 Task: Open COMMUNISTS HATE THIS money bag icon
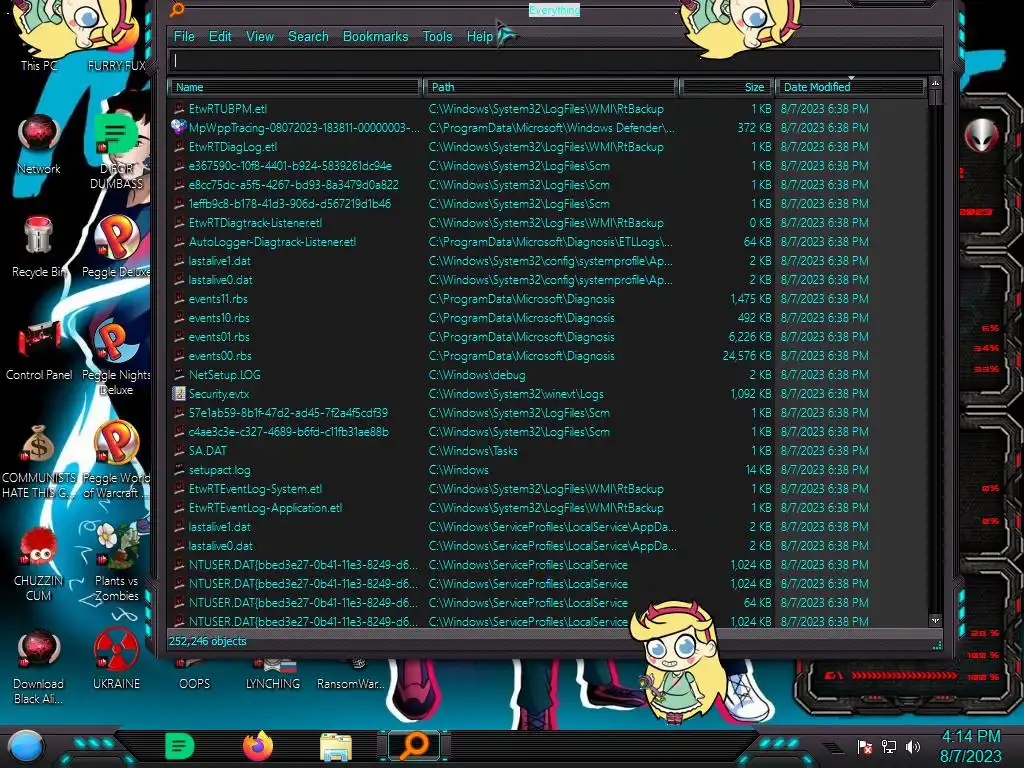pyautogui.click(x=39, y=461)
